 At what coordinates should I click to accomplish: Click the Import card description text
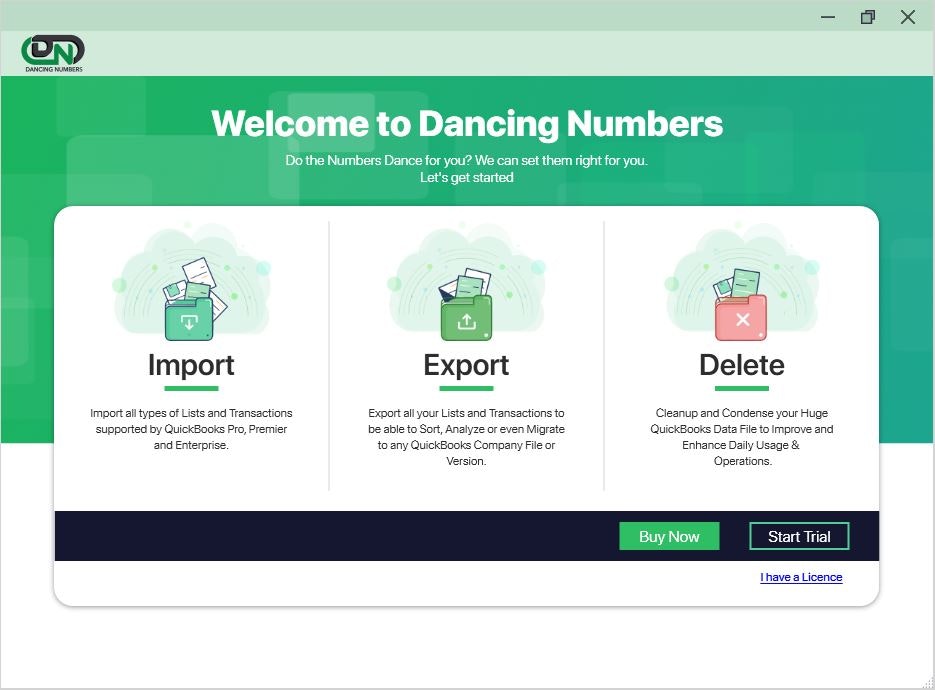(190, 428)
